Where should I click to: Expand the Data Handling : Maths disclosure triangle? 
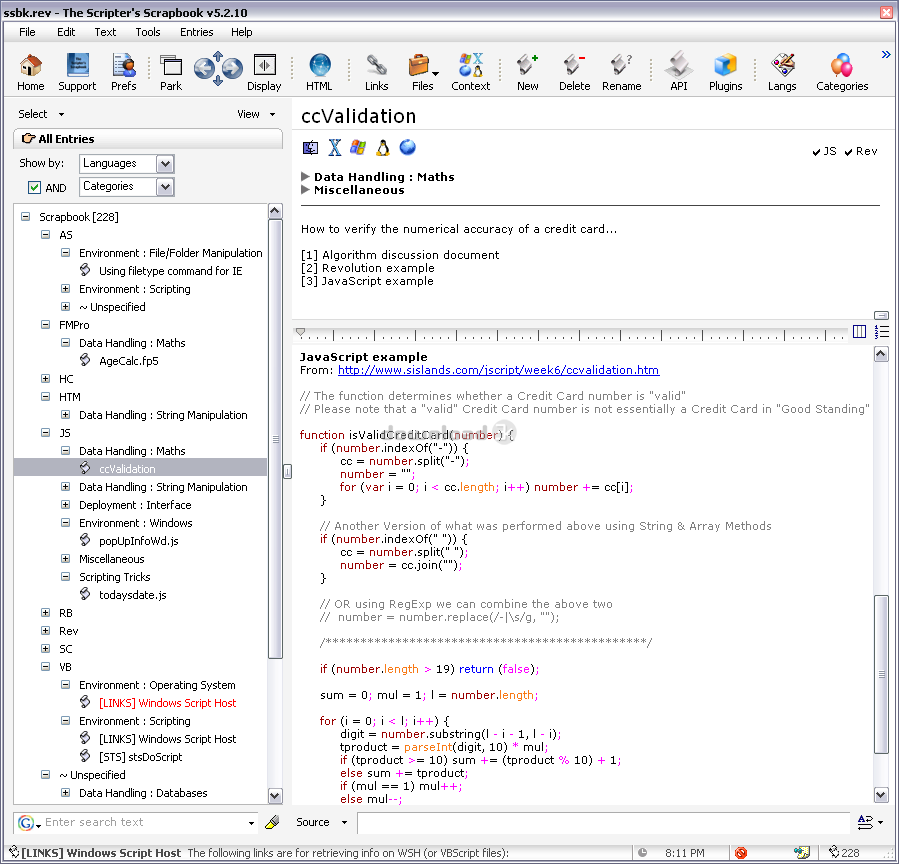306,177
